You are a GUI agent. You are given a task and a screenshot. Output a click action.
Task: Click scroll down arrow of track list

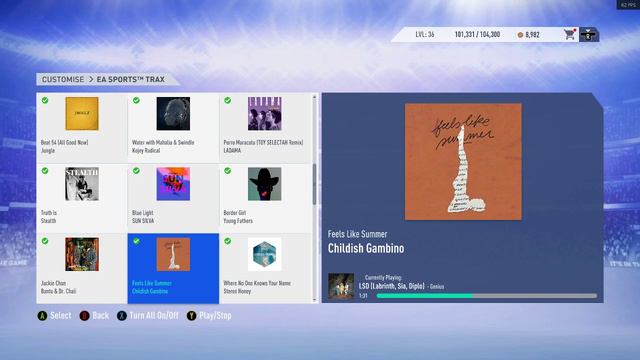point(314,300)
